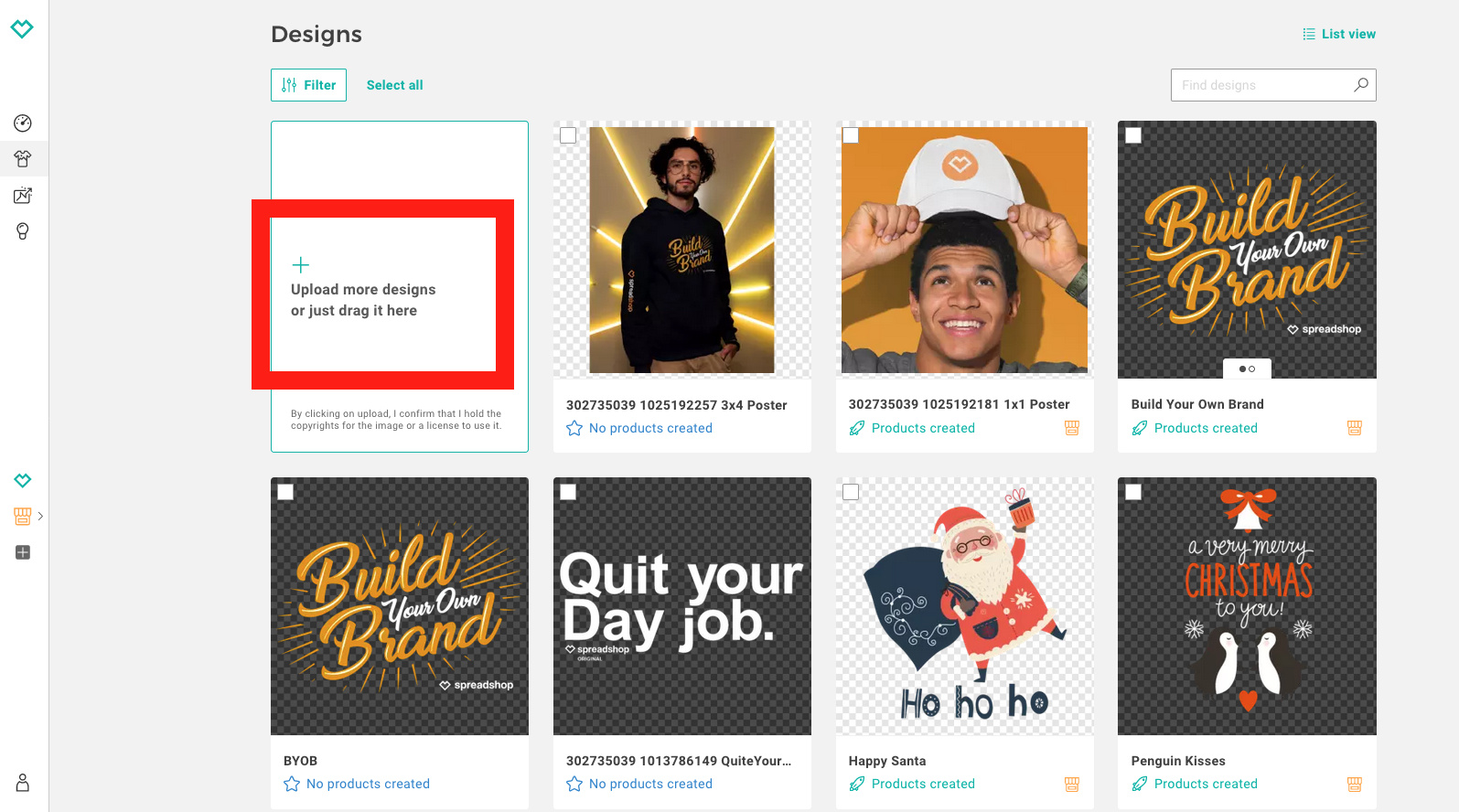
Task: Open the dashboard gauge icon in sidebar
Action: pyautogui.click(x=23, y=123)
